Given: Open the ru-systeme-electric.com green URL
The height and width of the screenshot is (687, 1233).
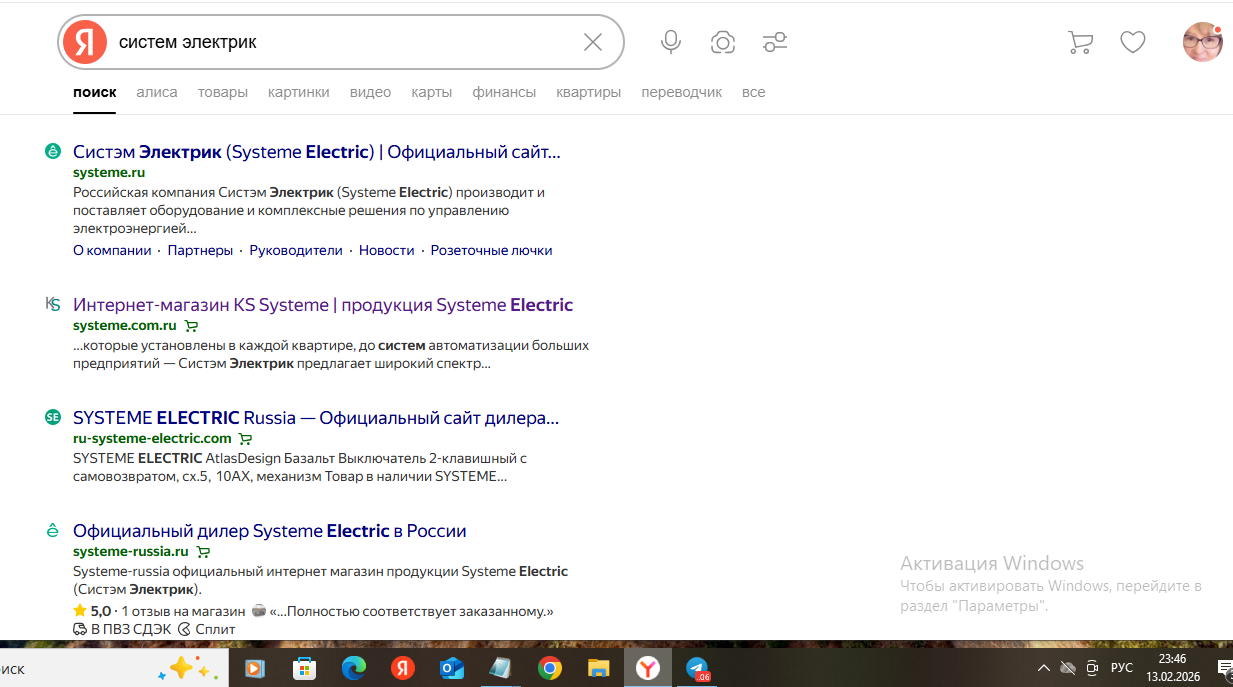Looking at the screenshot, I should click(x=152, y=439).
